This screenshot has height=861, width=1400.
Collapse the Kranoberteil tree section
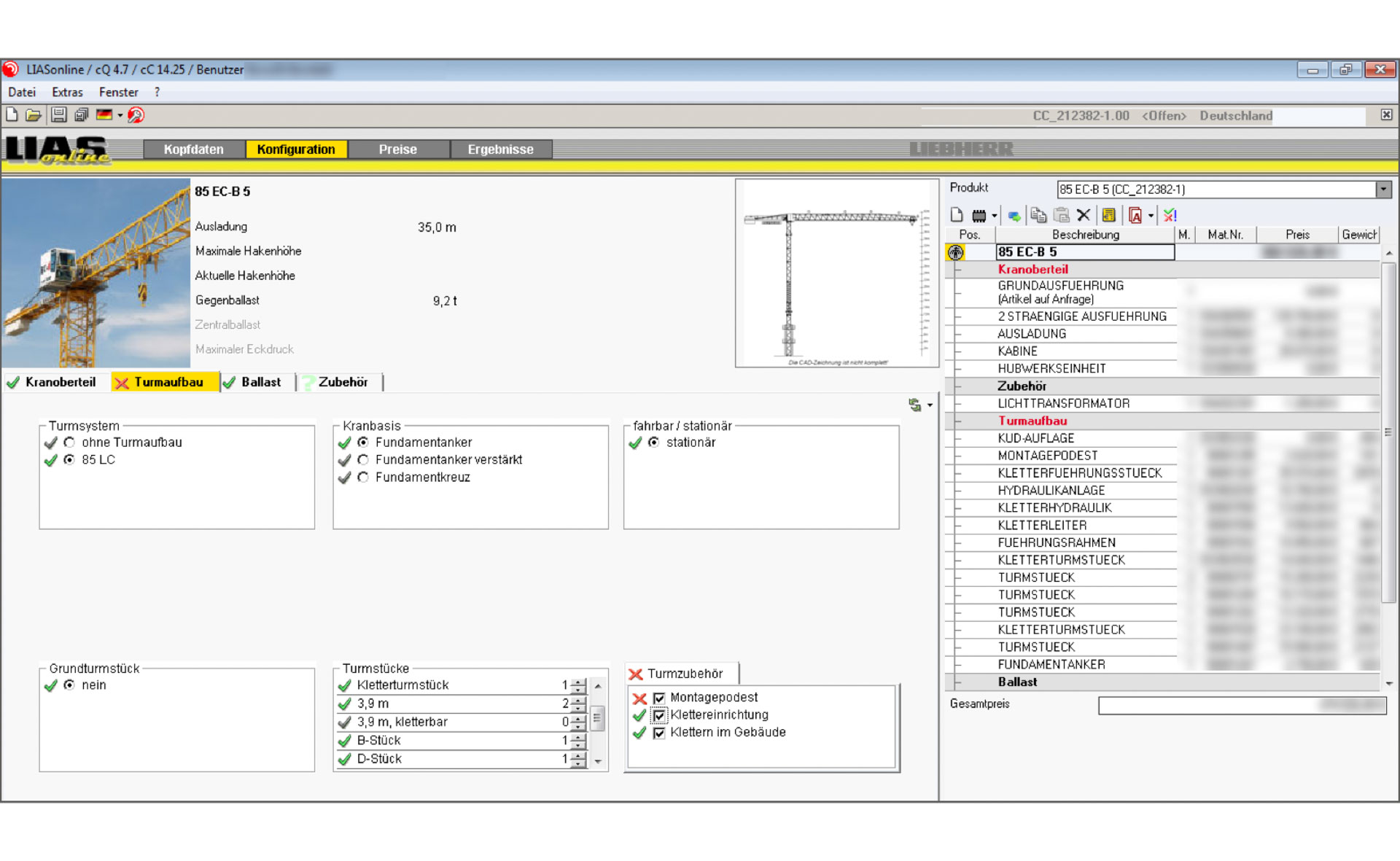tap(957, 270)
